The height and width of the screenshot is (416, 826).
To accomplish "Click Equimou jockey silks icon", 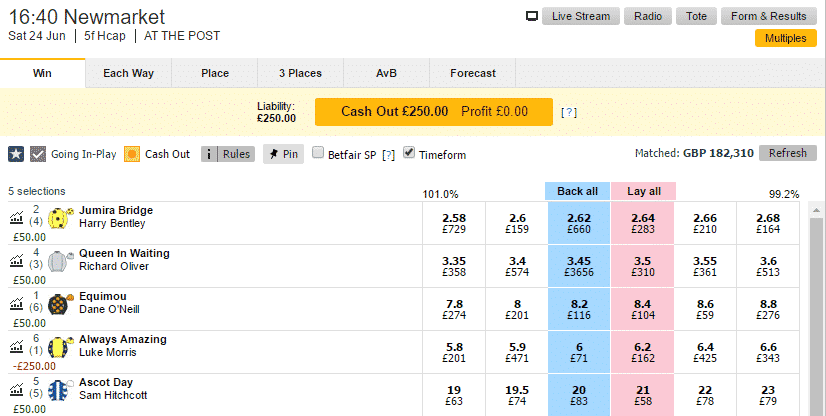I will click(x=61, y=304).
